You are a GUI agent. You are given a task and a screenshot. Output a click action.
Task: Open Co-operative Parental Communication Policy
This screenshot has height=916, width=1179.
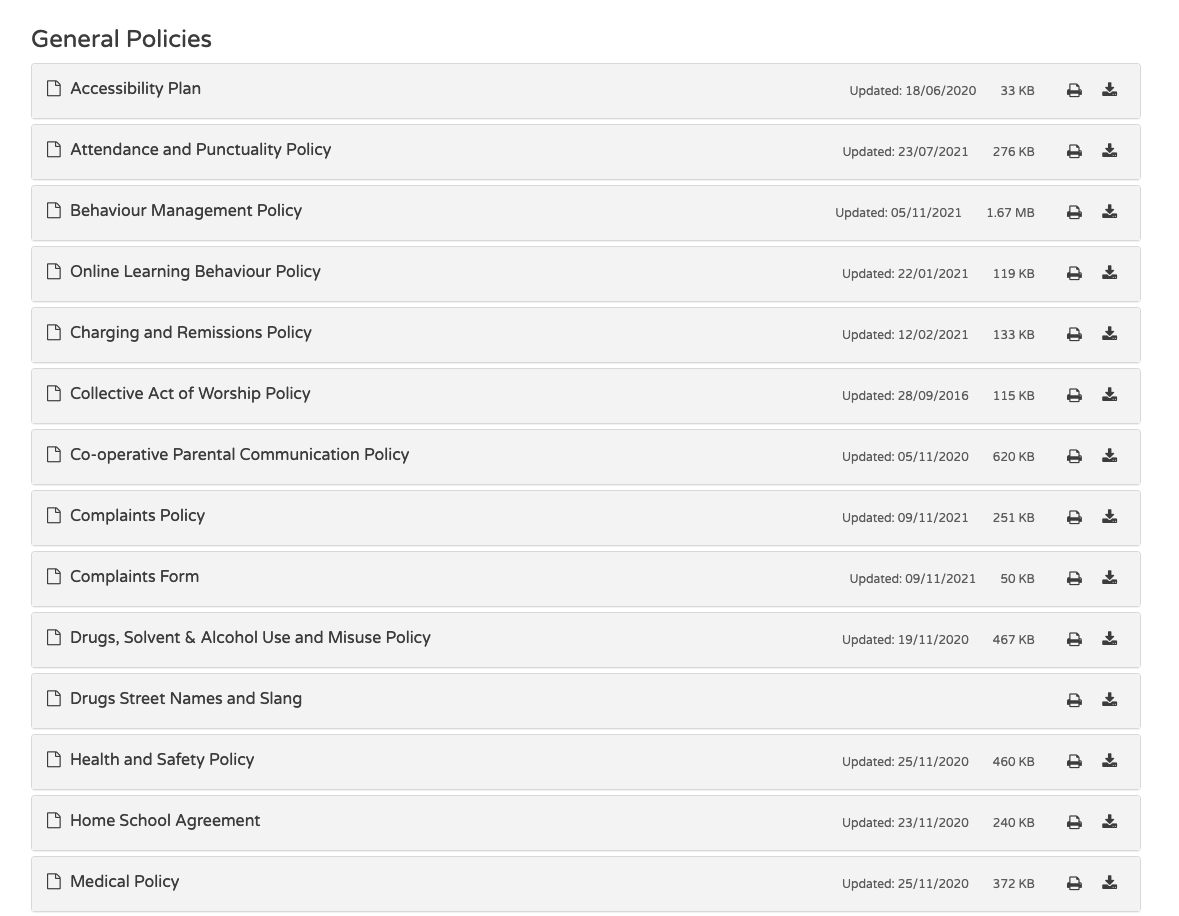tap(239, 455)
